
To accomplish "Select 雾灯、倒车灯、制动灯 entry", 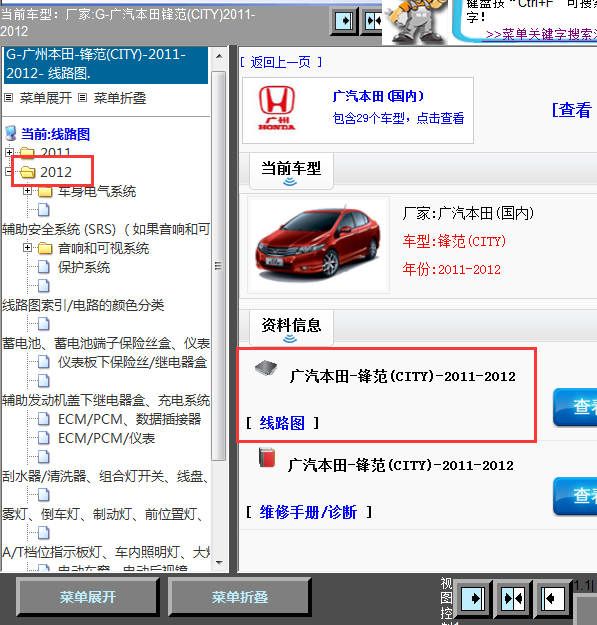I will point(102,515).
